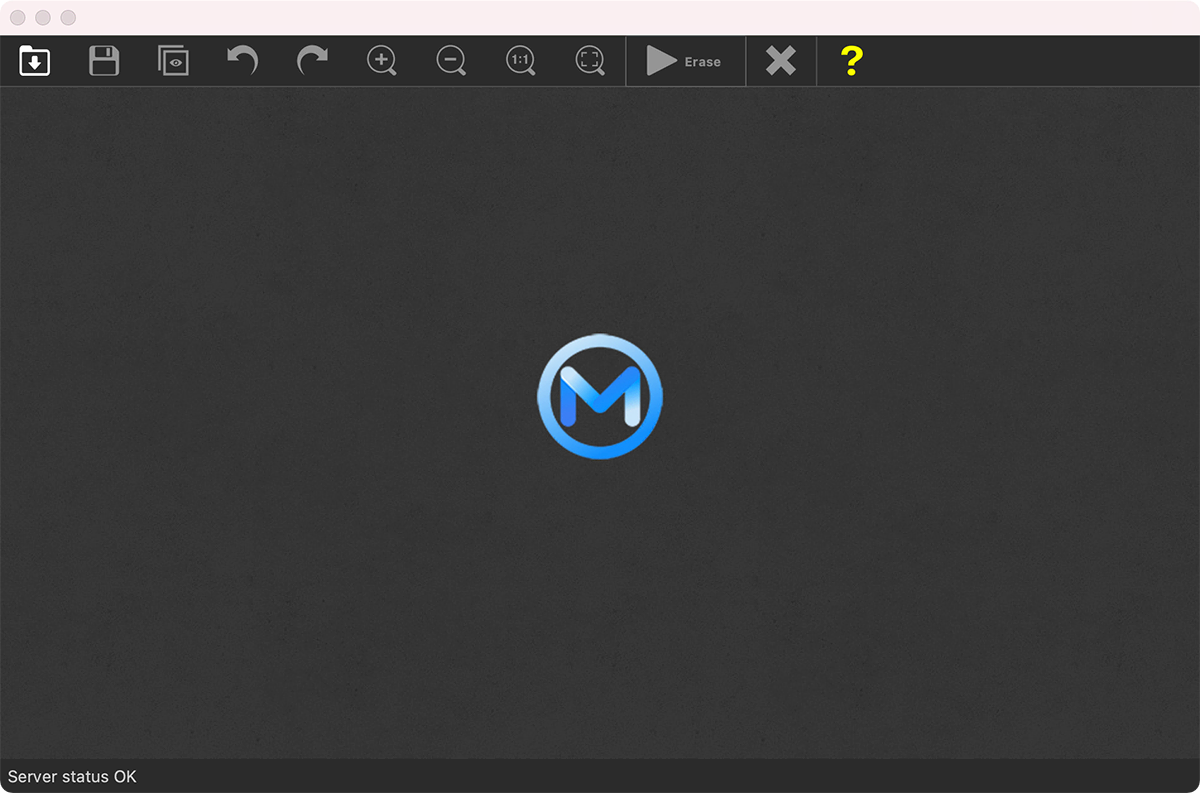
Task: Undo the last action
Action: pos(242,61)
